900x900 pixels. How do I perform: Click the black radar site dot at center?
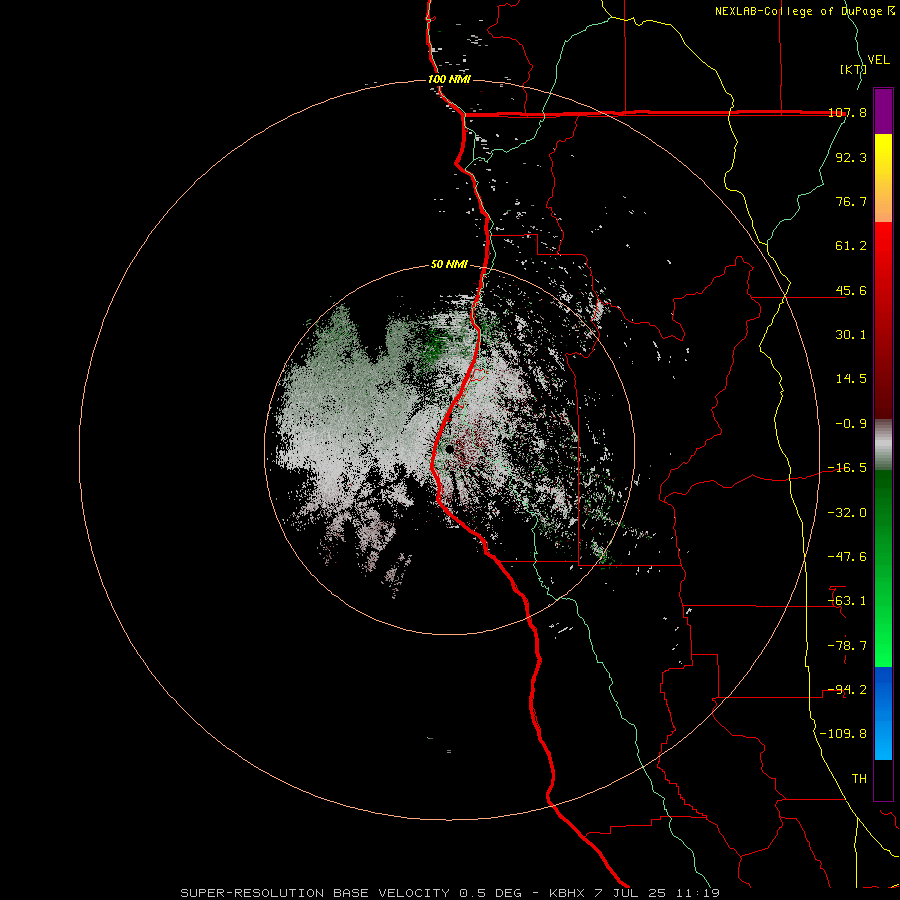click(449, 449)
